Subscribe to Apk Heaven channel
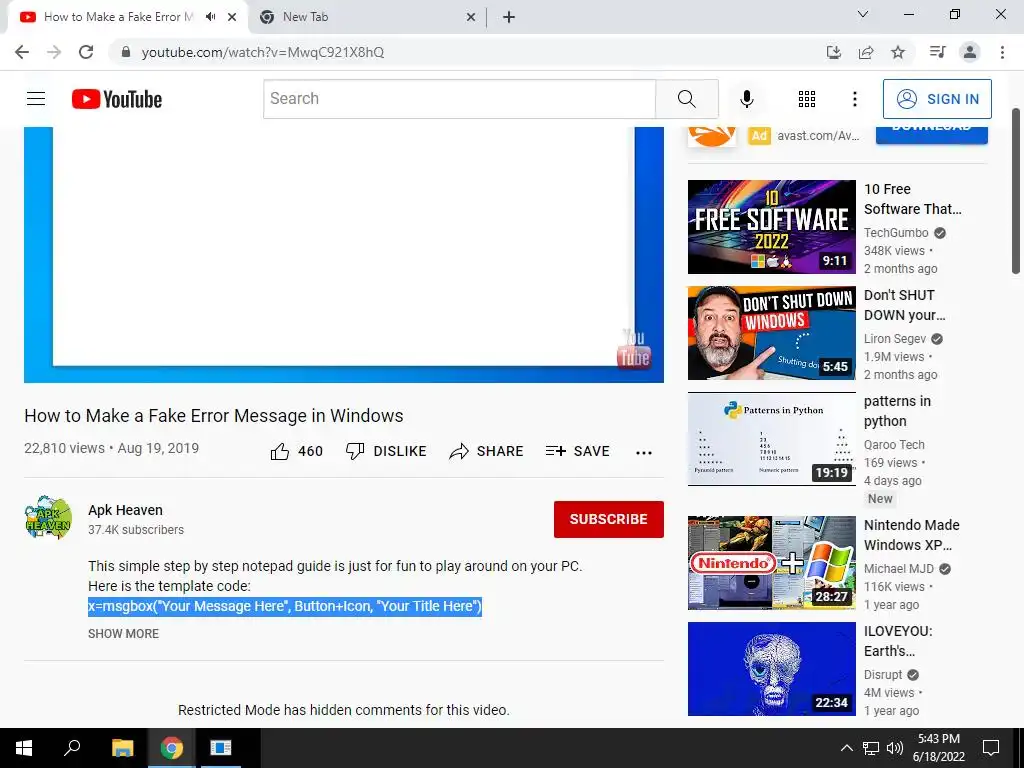 [x=609, y=519]
